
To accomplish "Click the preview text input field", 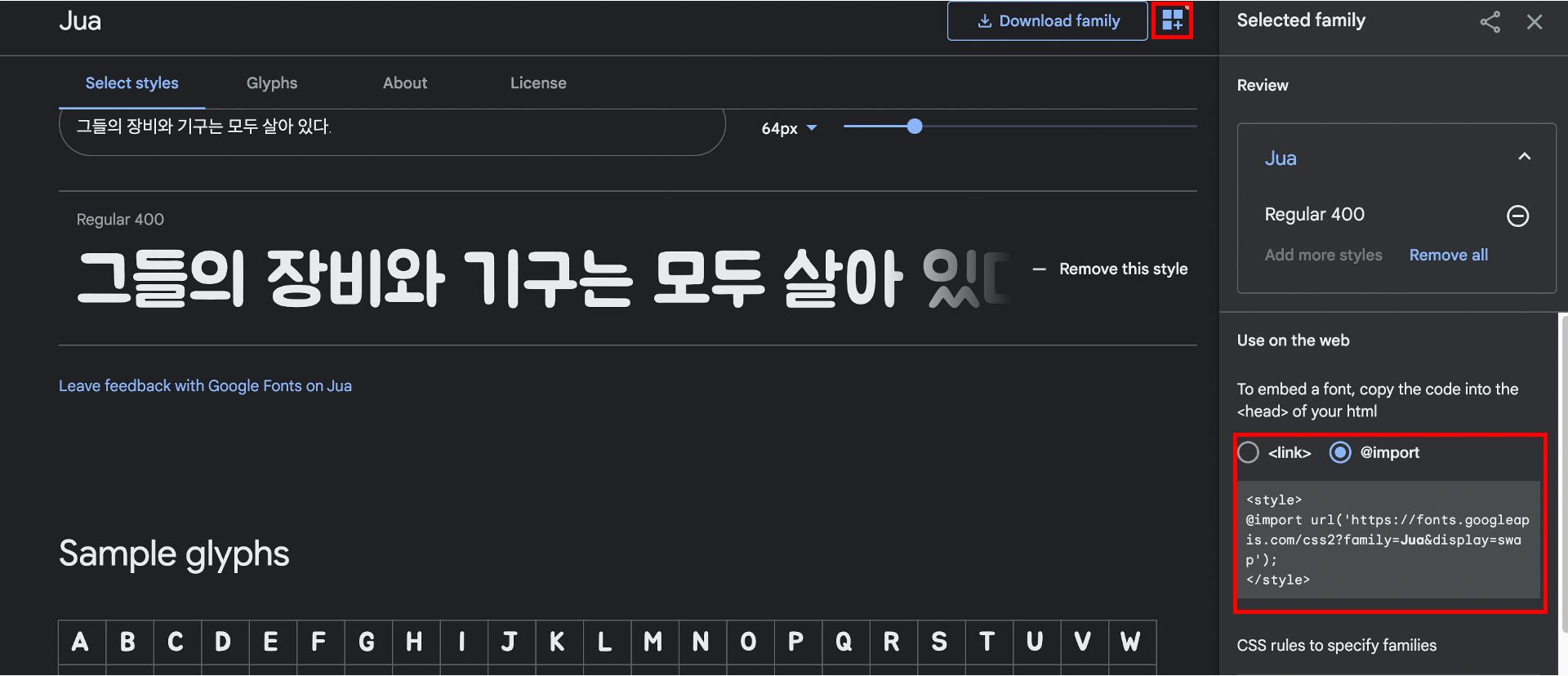I will (x=392, y=129).
